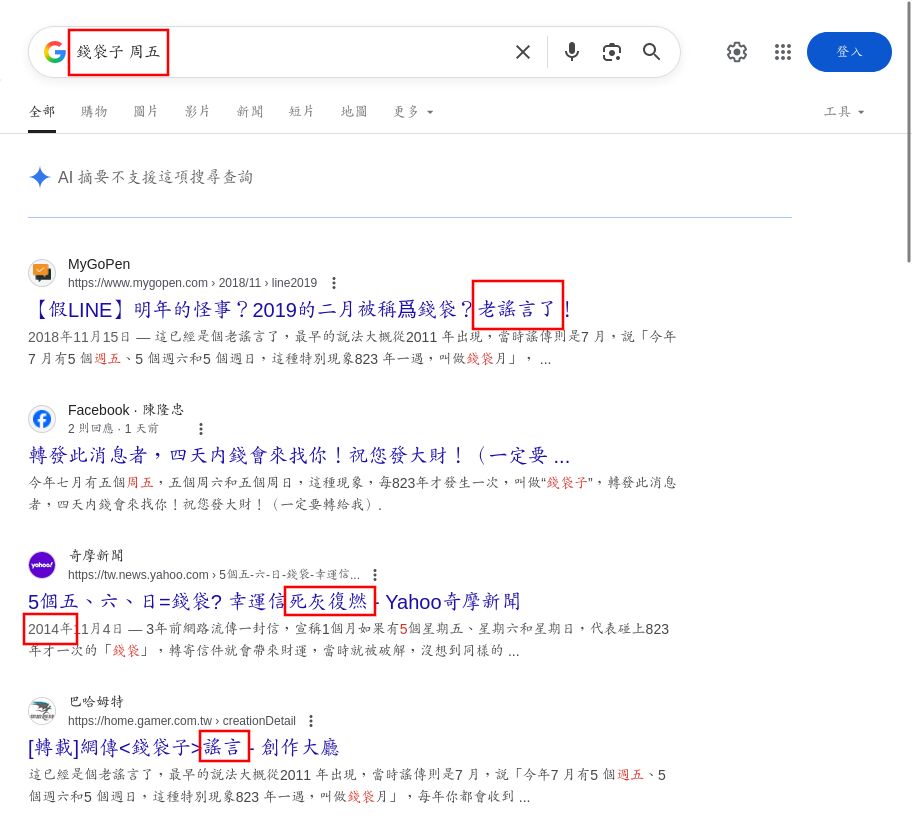The width and height of the screenshot is (912, 831).
Task: Open the three-dot menu for MyGoPen result
Action: [x=334, y=283]
